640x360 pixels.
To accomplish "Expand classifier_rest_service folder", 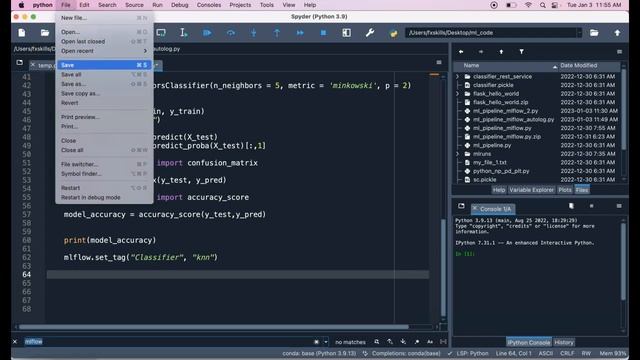I will pyautogui.click(x=458, y=76).
